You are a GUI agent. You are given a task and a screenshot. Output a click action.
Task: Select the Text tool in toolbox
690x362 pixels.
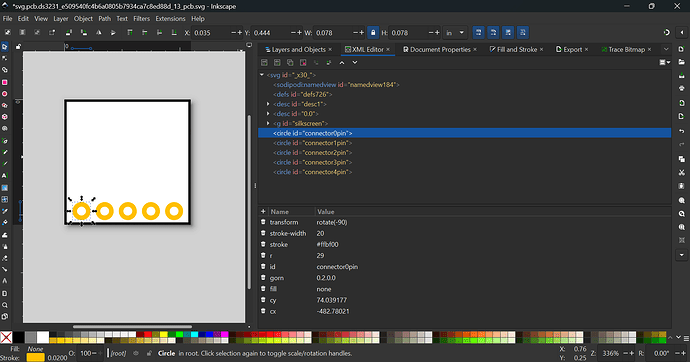coord(5,176)
